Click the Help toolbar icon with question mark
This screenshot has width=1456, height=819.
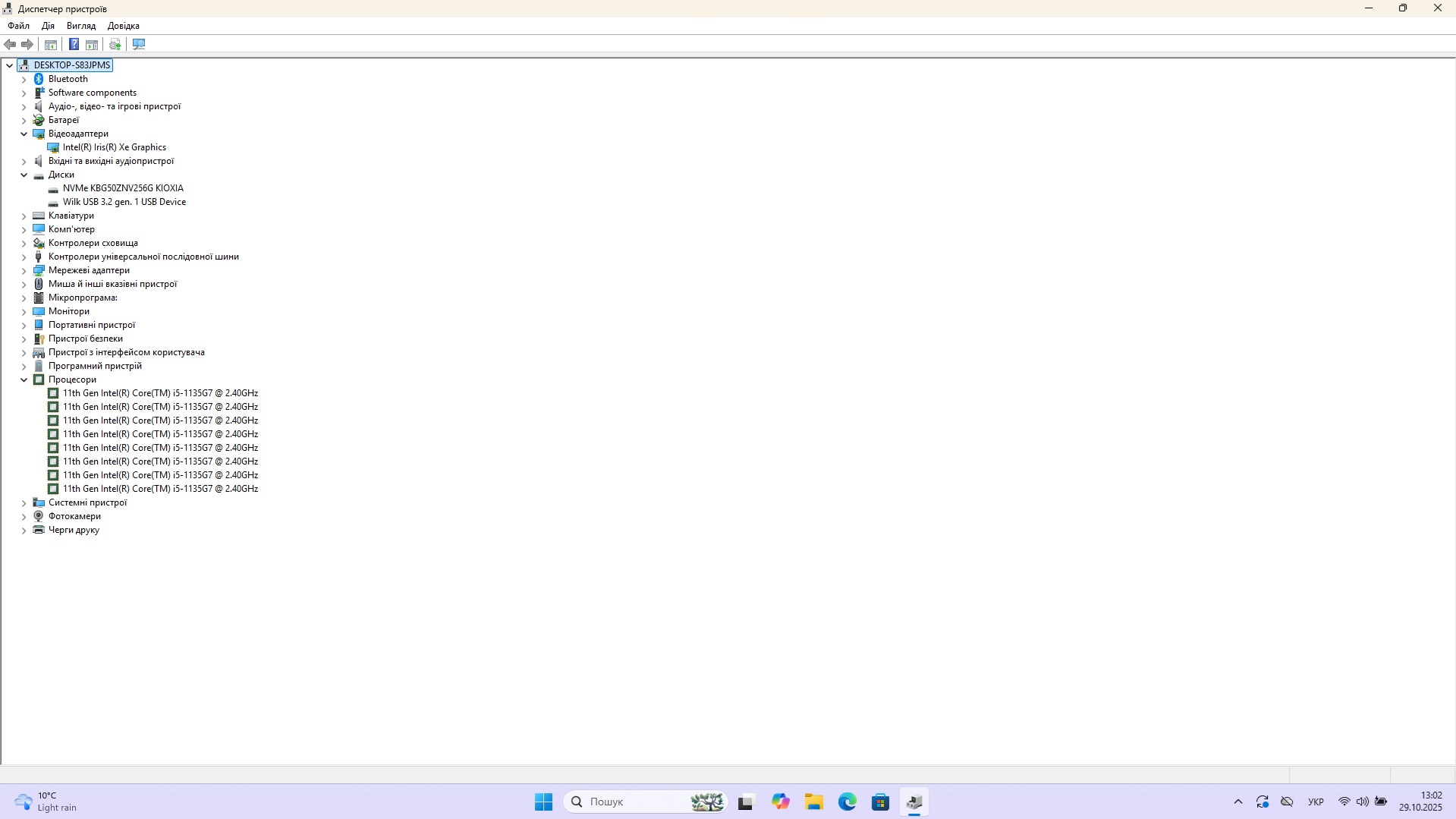click(74, 44)
